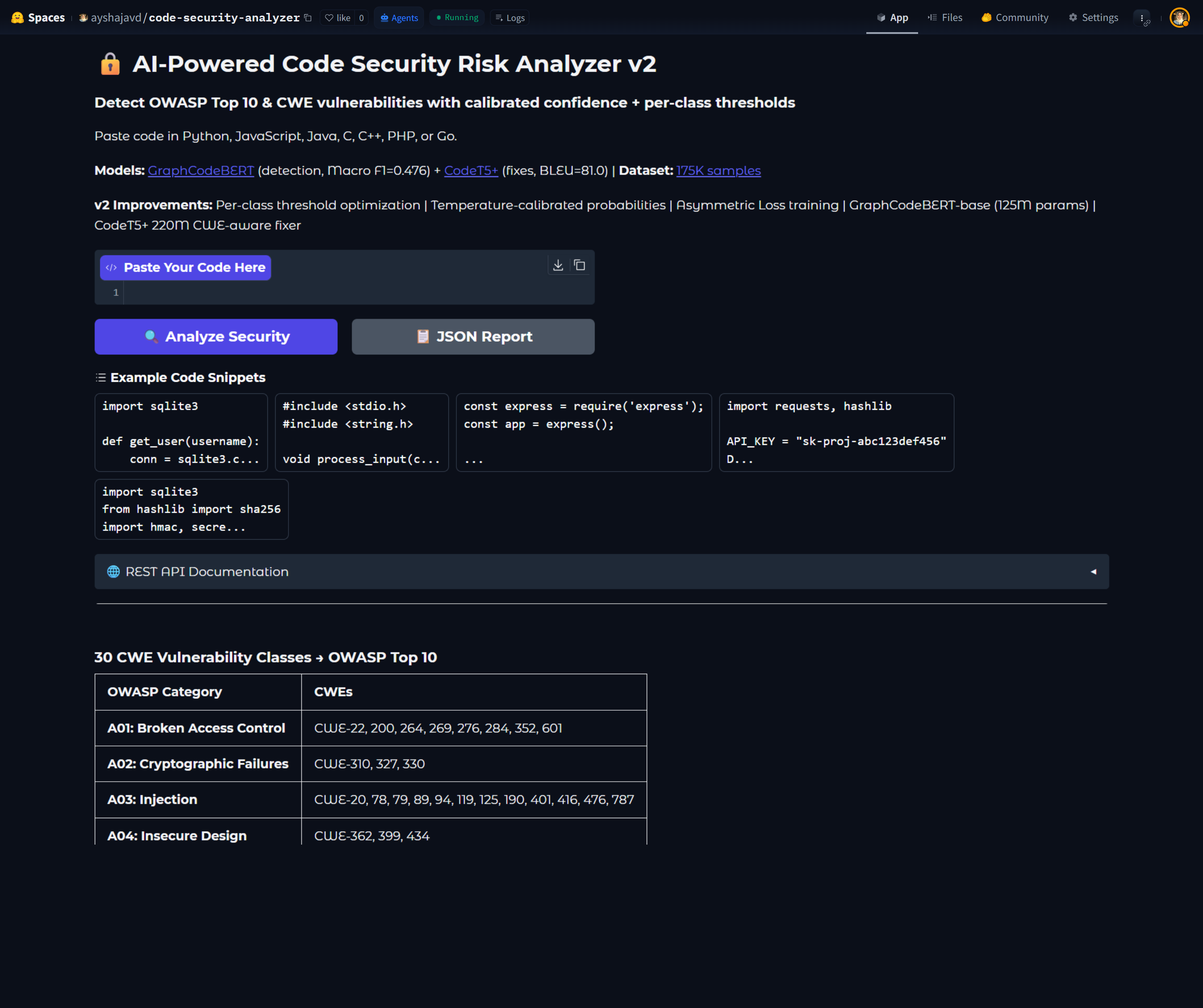Click the A04: Insecure Design cell

point(198,832)
